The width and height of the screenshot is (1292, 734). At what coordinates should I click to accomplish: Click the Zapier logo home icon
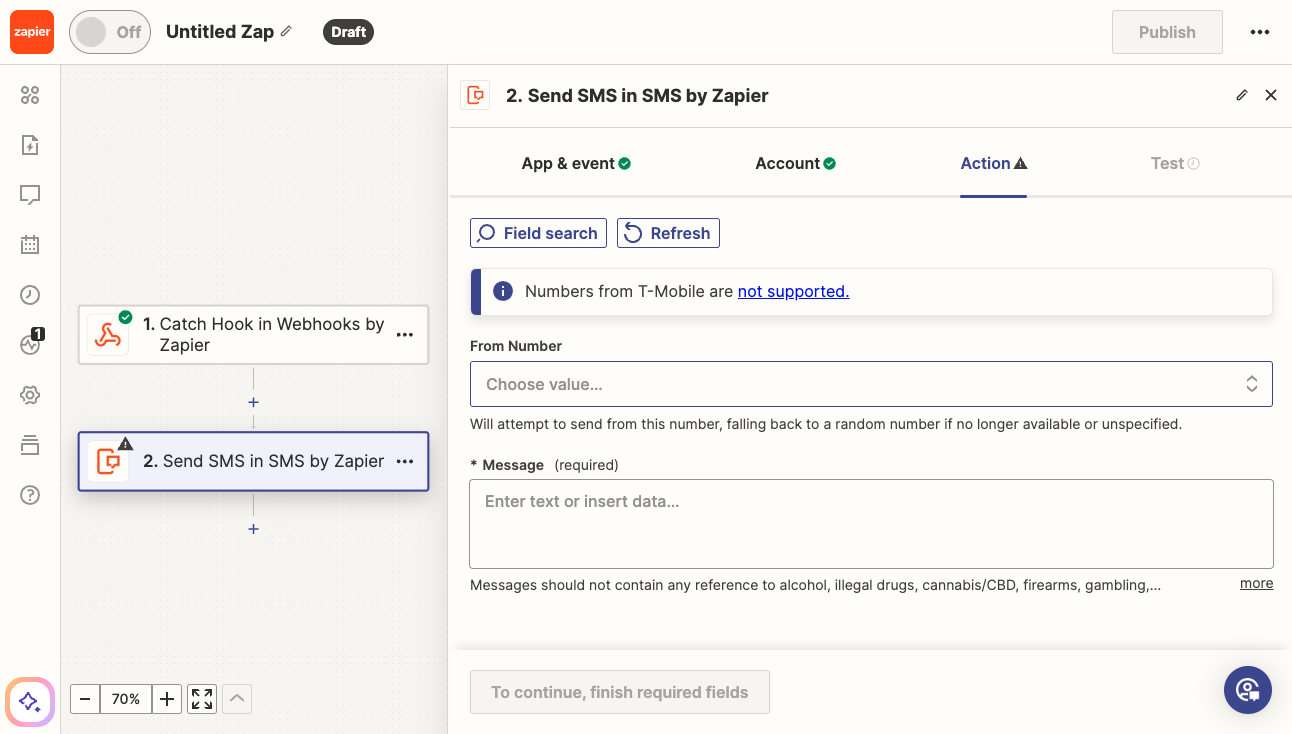pos(31,32)
